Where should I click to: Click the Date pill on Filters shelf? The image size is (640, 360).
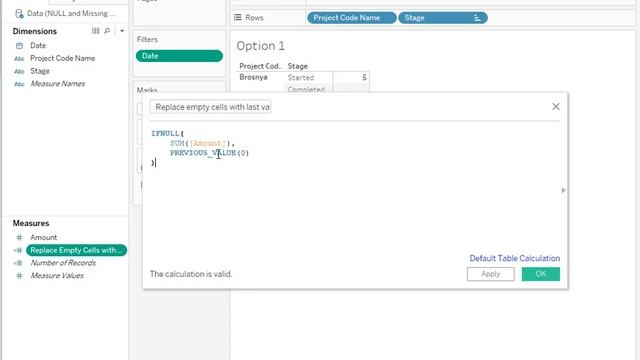[x=179, y=56]
